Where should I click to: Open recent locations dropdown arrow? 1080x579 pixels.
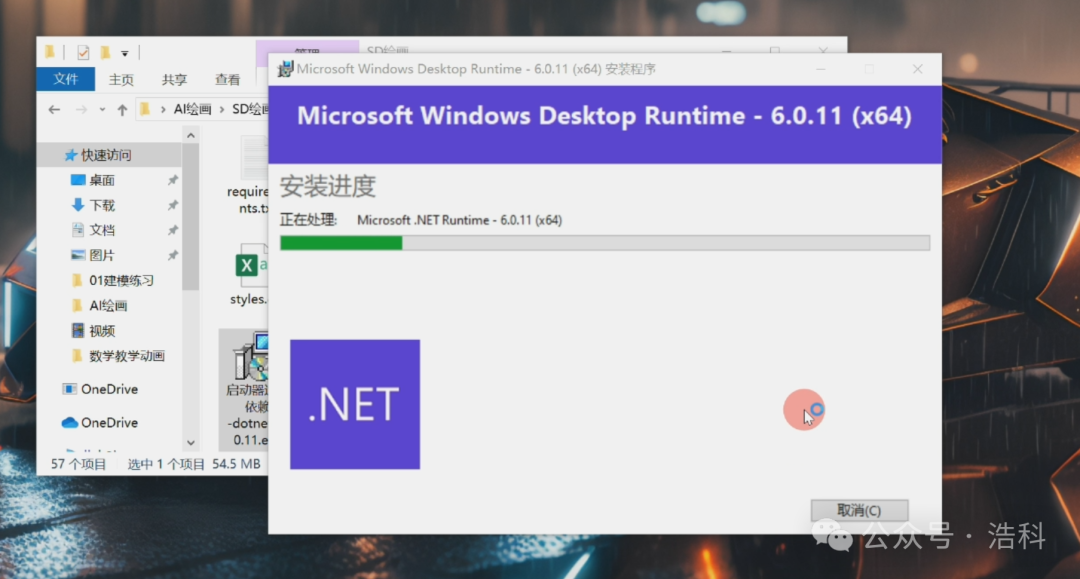102,109
